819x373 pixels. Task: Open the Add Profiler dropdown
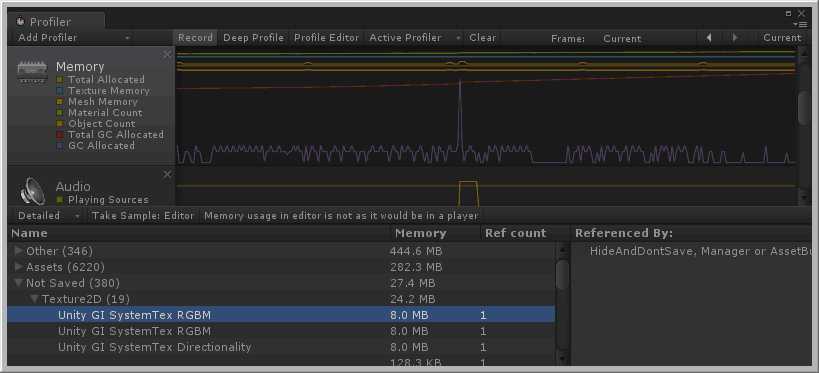pyautogui.click(x=74, y=38)
